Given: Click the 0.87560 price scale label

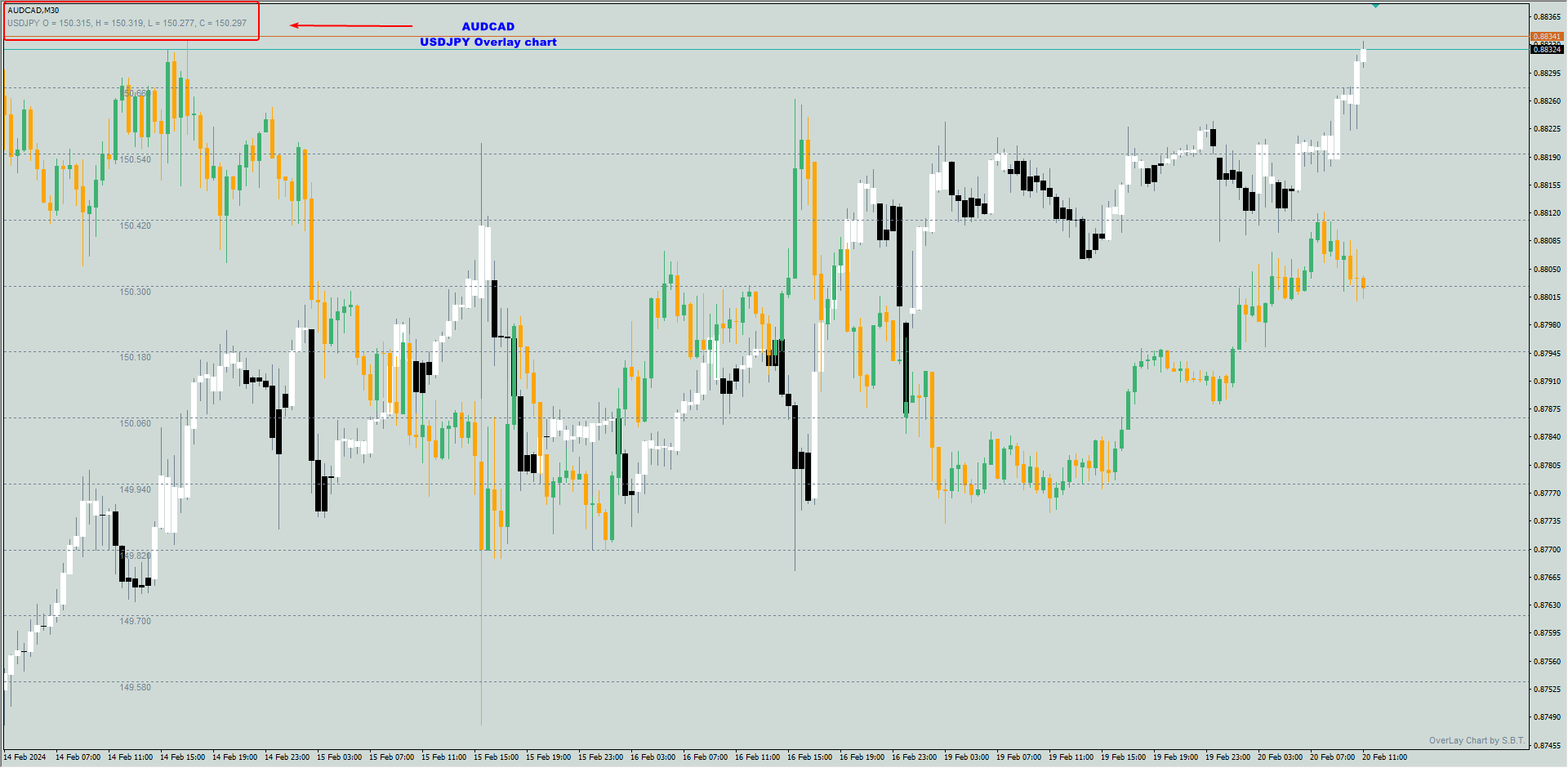Looking at the screenshot, I should [1548, 662].
